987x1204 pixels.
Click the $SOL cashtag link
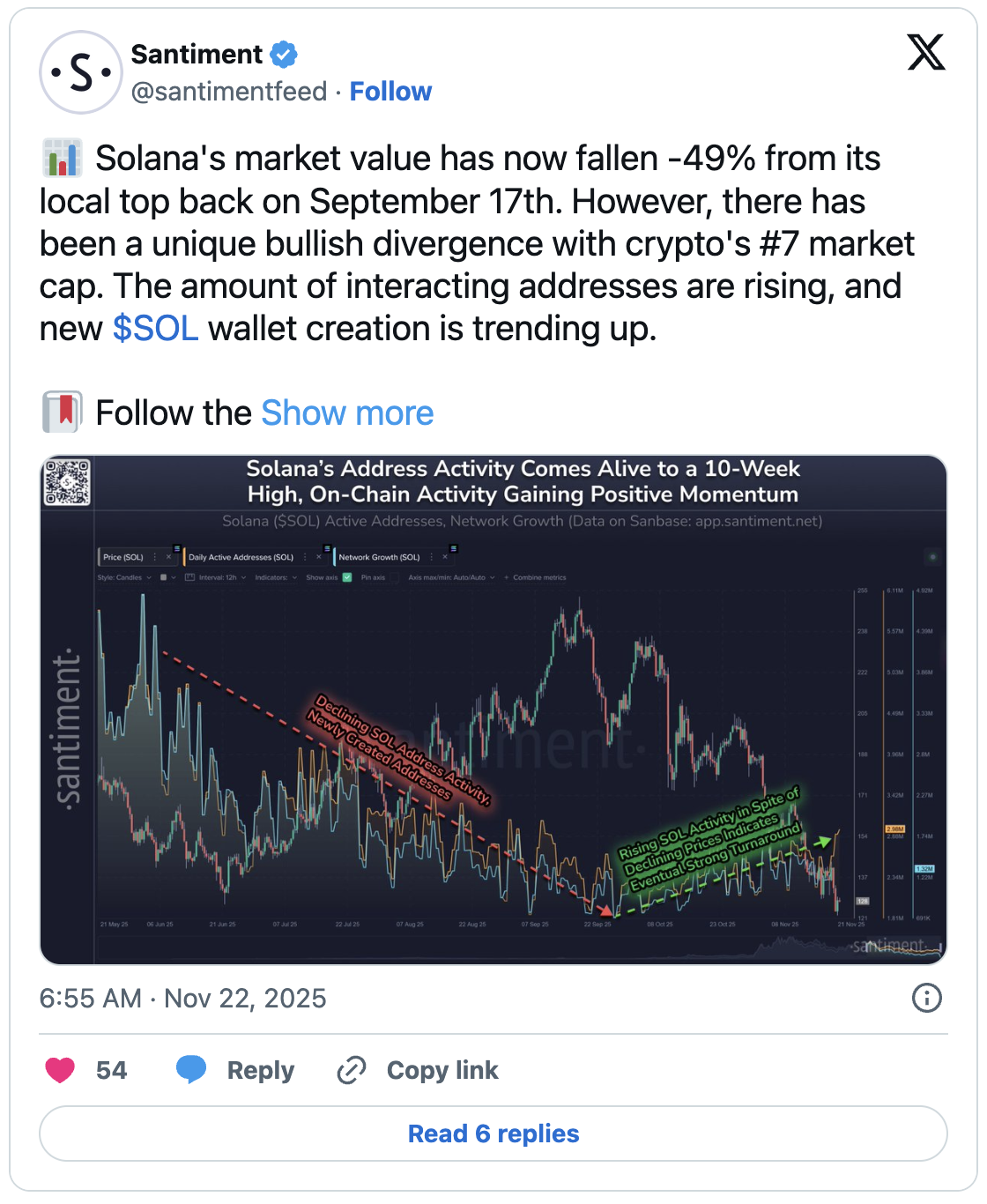pyautogui.click(x=156, y=329)
